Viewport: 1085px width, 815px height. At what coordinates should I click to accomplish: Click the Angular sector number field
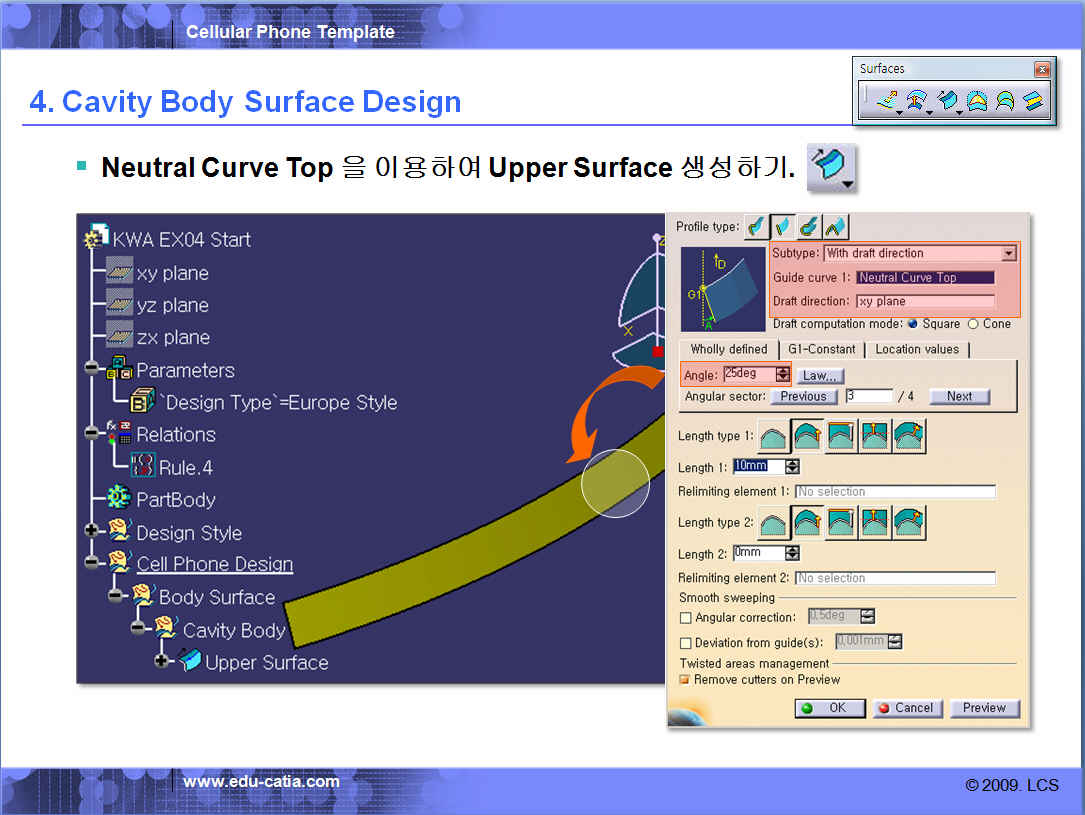[x=869, y=396]
